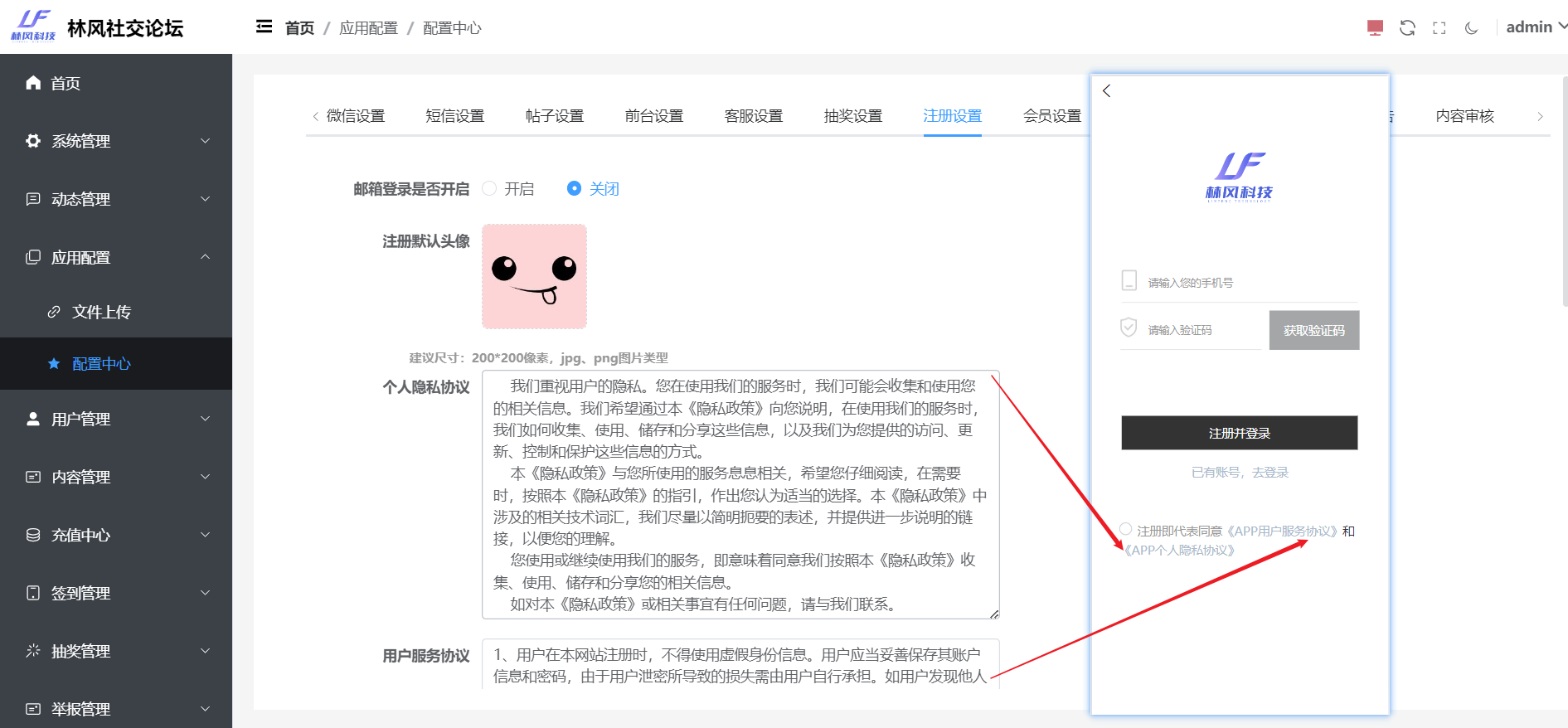Expand the 举报管理 chevron
This screenshot has height=728, width=1568.
(x=205, y=709)
